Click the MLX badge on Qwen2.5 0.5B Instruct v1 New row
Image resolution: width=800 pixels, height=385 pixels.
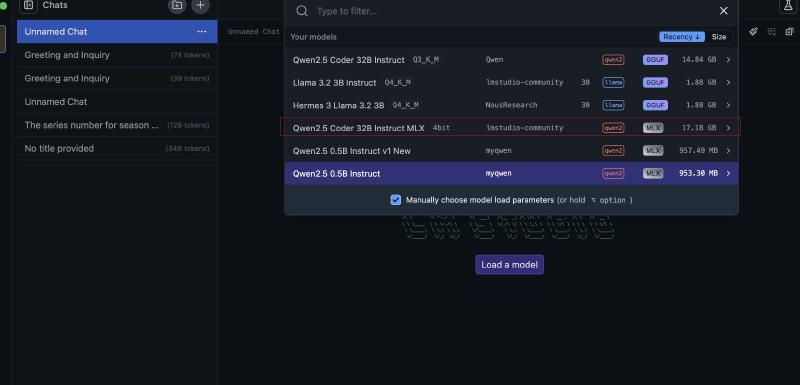[653, 151]
